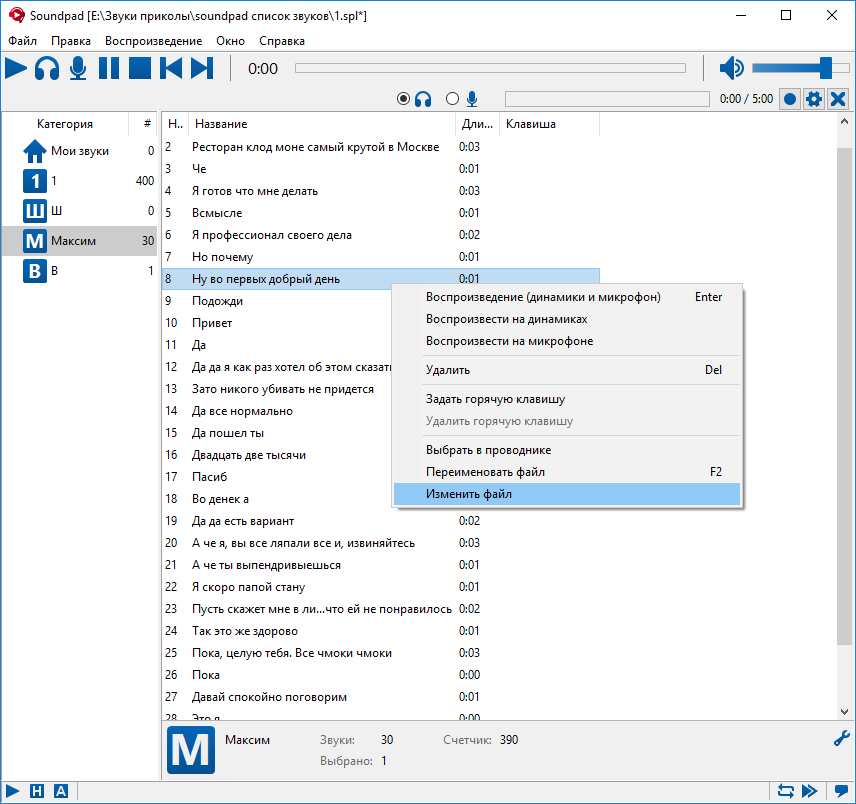The width and height of the screenshot is (856, 804).
Task: Click the Категория column header
Action: 65,124
